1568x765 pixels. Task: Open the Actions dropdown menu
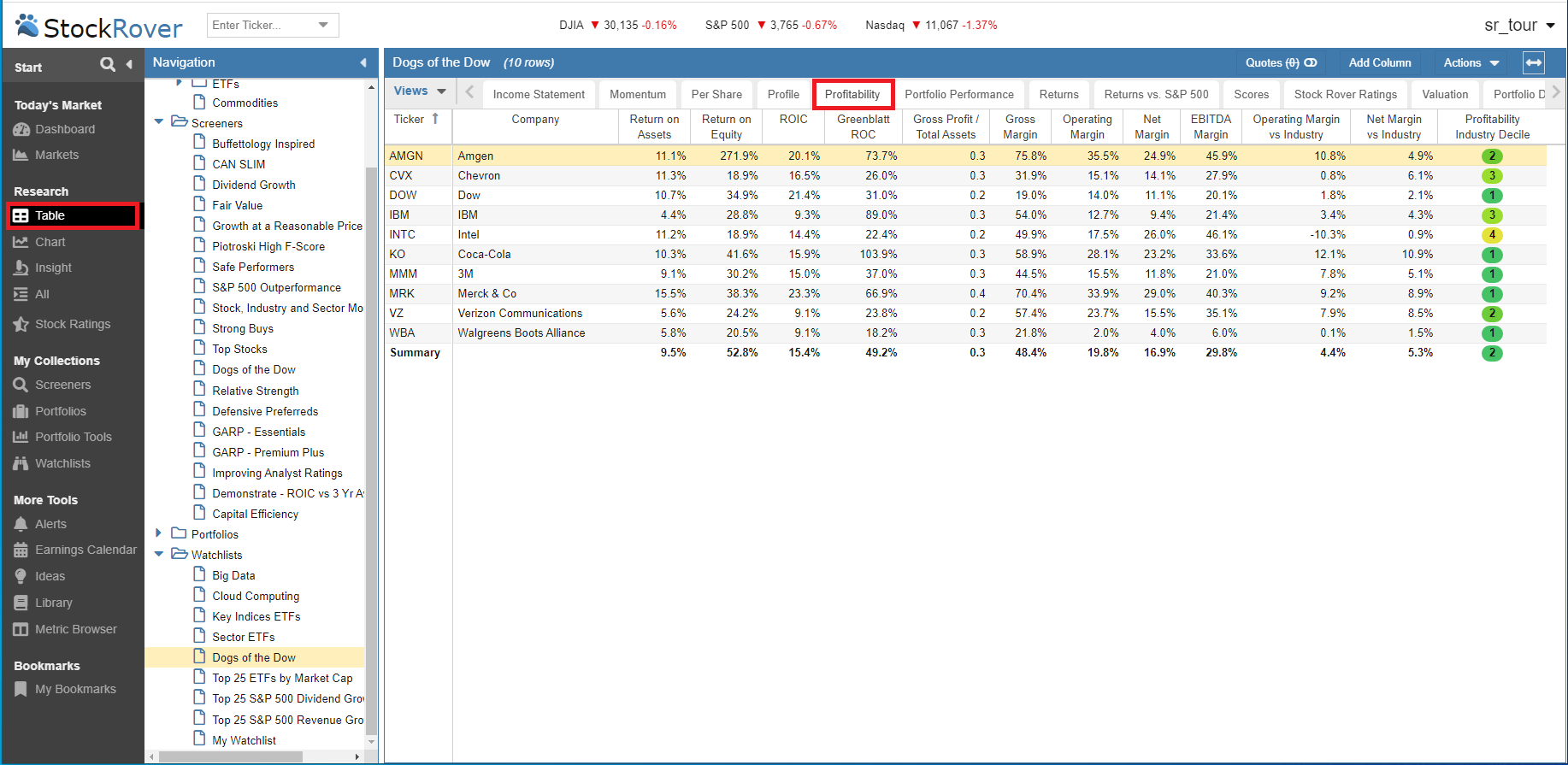point(1471,62)
